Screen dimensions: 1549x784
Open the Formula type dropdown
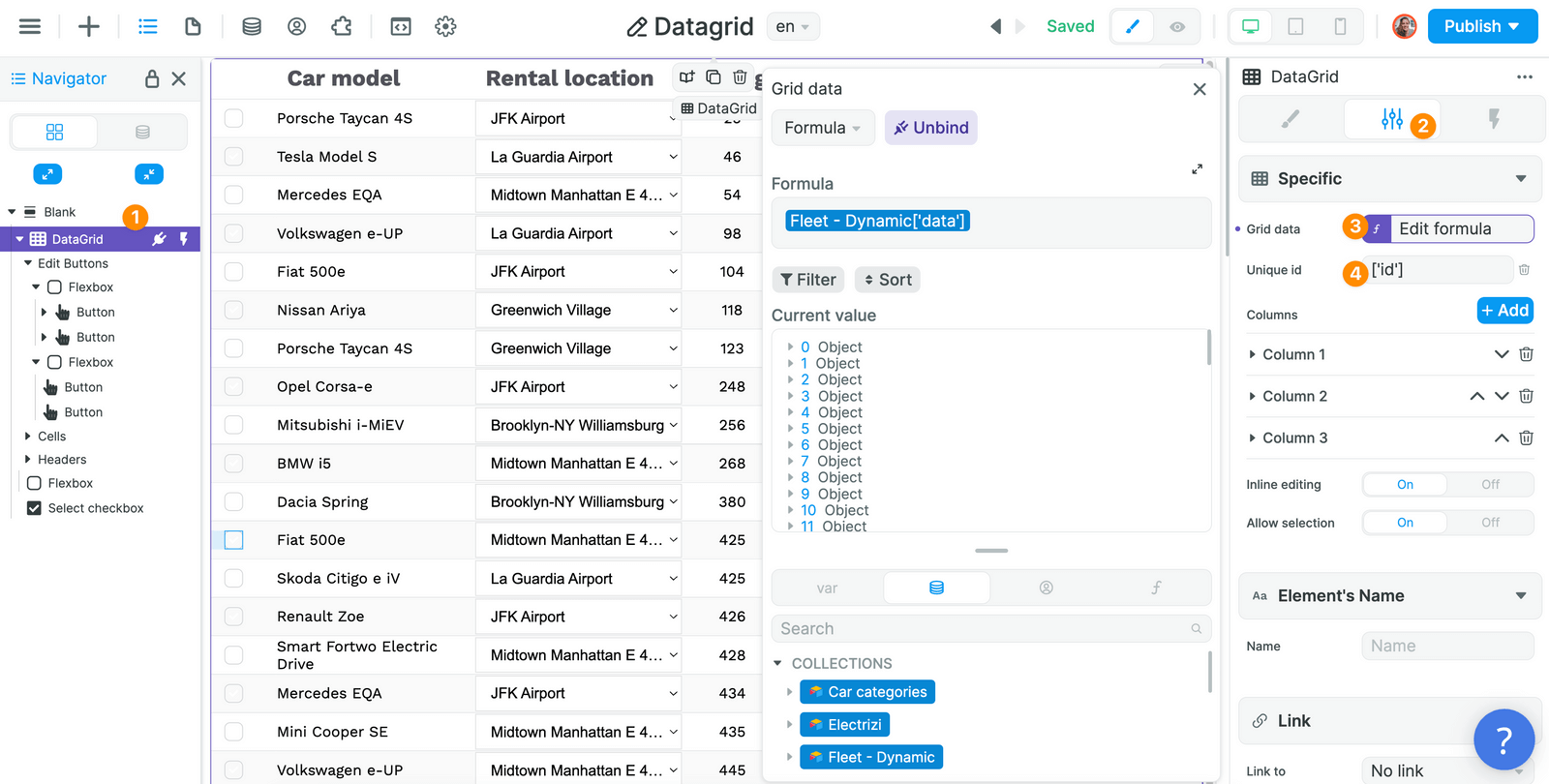tap(822, 128)
